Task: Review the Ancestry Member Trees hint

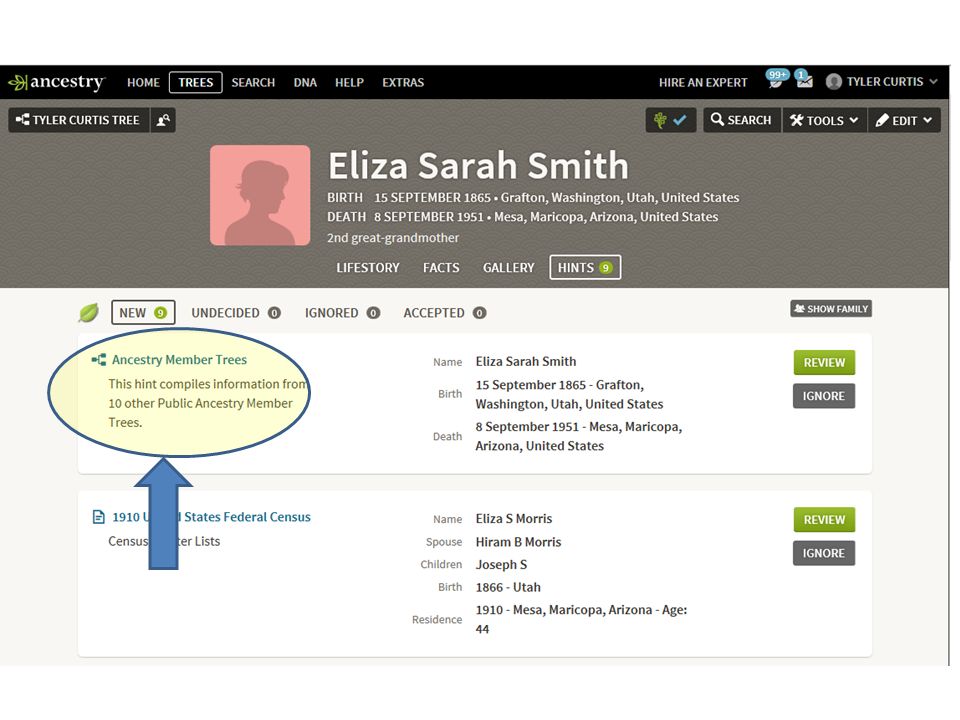Action: pos(824,362)
